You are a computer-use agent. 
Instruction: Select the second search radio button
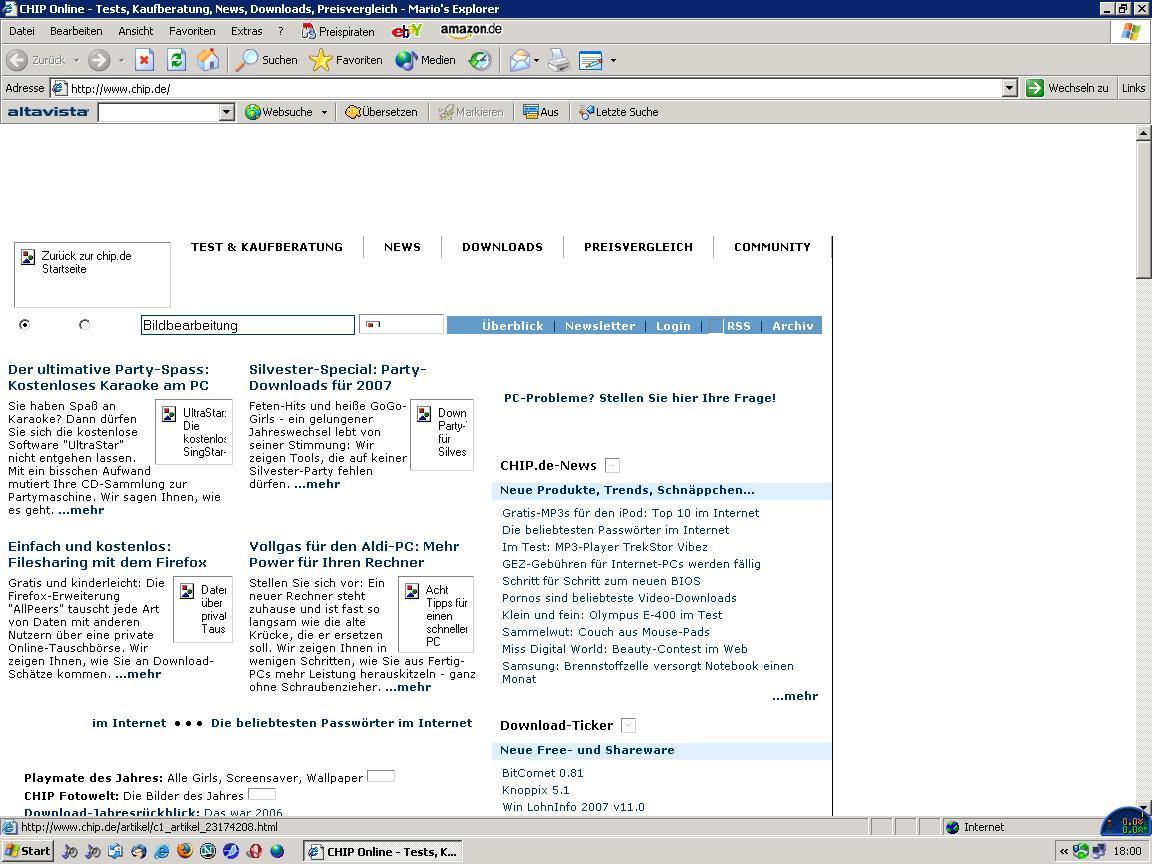tap(84, 324)
